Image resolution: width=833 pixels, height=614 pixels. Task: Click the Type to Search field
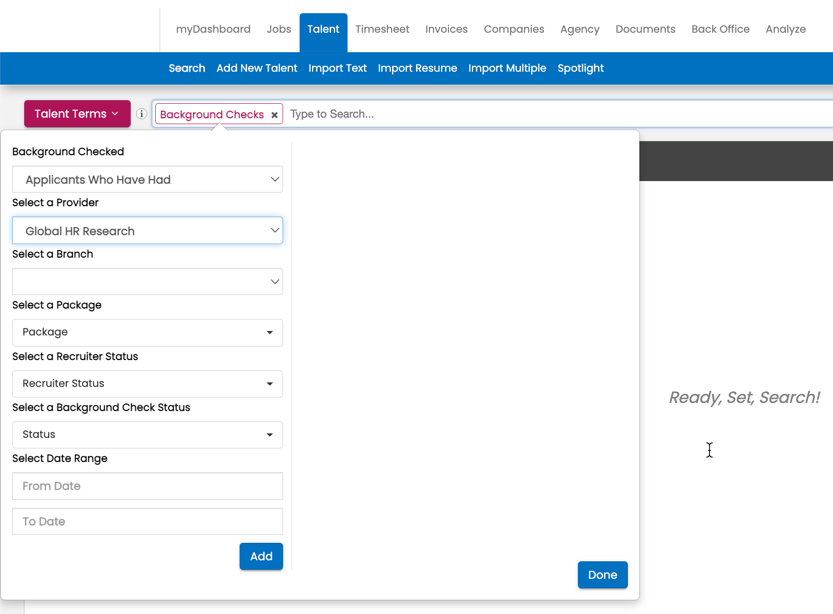[558, 114]
